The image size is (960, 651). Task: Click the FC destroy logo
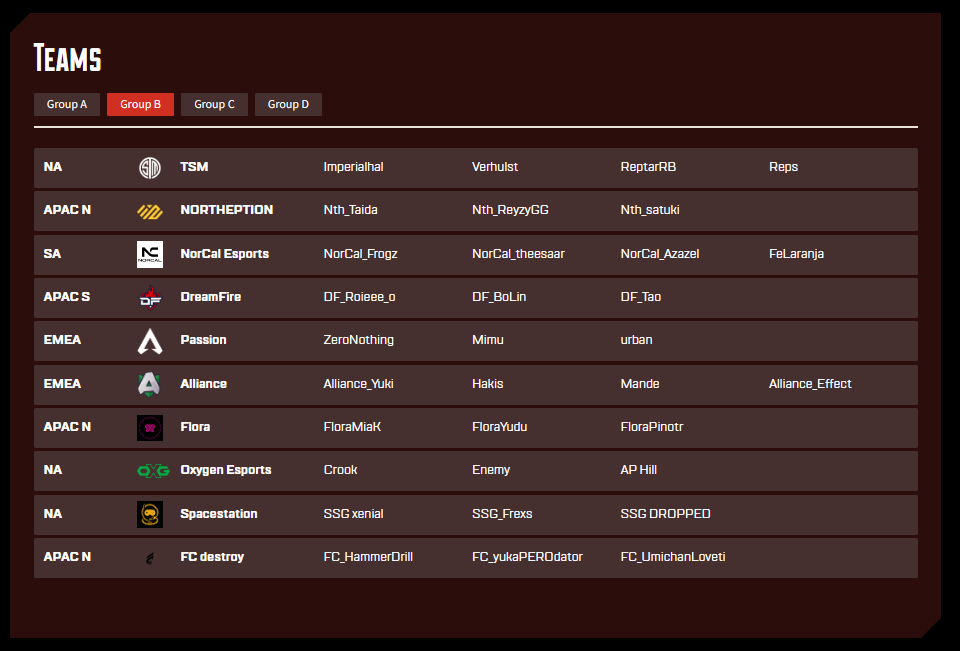pyautogui.click(x=149, y=558)
